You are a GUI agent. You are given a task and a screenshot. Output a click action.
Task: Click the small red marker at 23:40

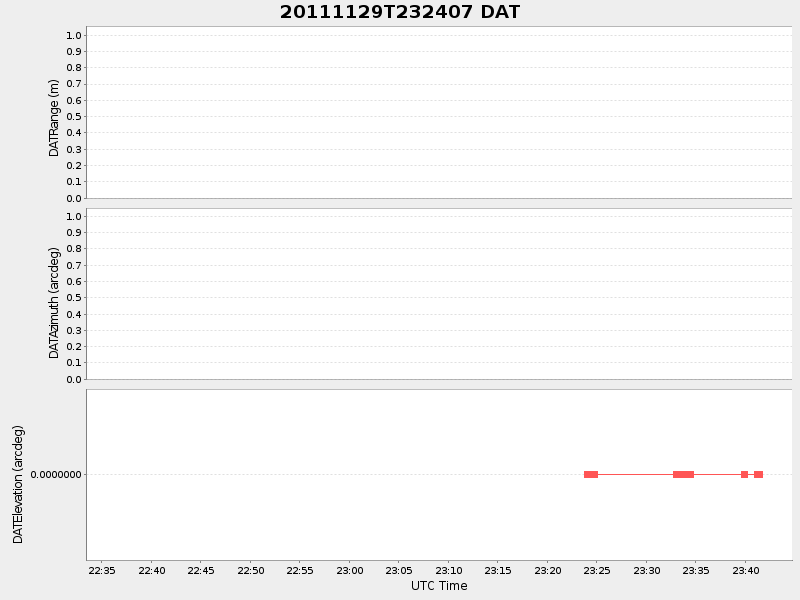744,474
